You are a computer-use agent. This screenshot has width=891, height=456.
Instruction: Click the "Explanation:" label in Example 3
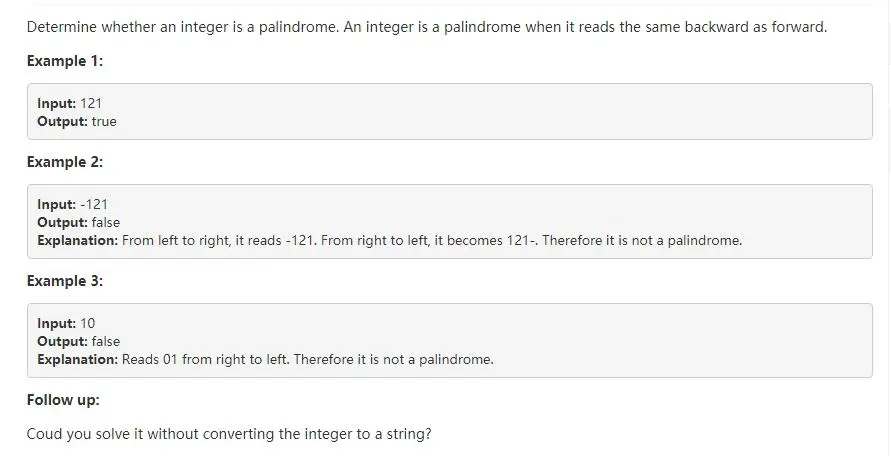78,359
